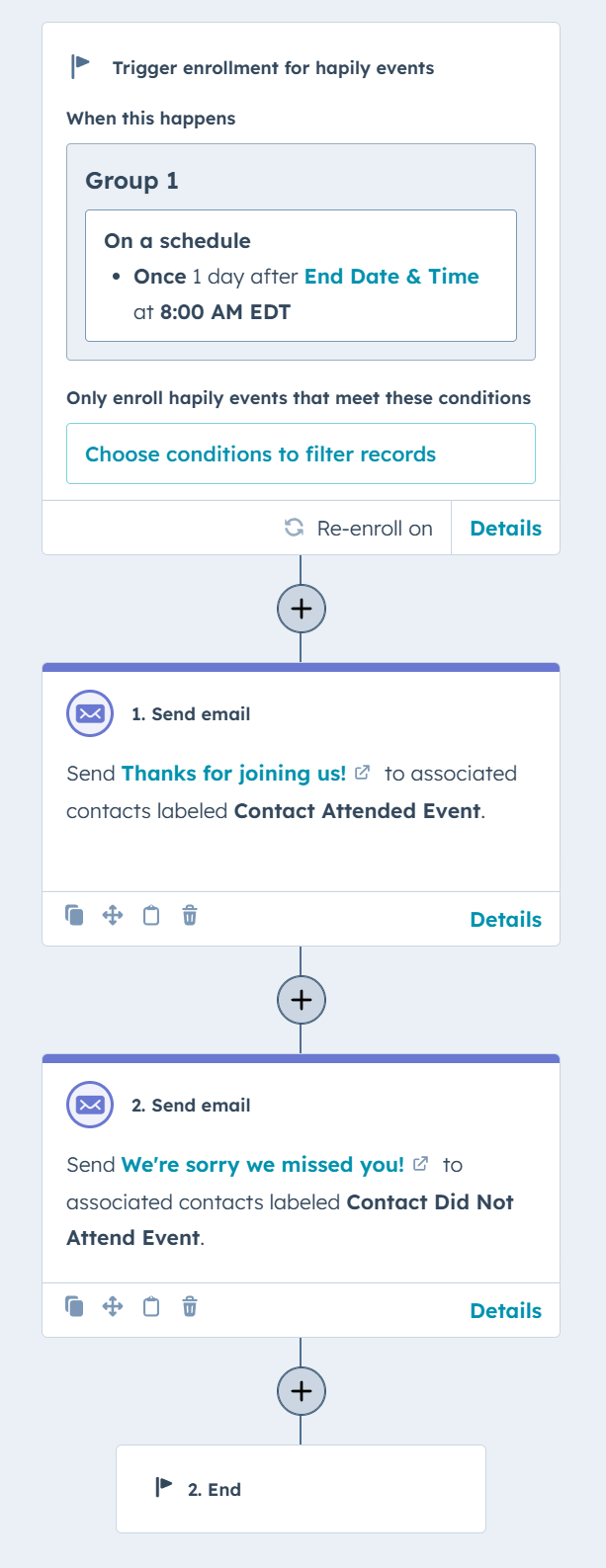606x1568 pixels.
Task: Click the envelope icon for step 2 Send email
Action: [x=90, y=1105]
